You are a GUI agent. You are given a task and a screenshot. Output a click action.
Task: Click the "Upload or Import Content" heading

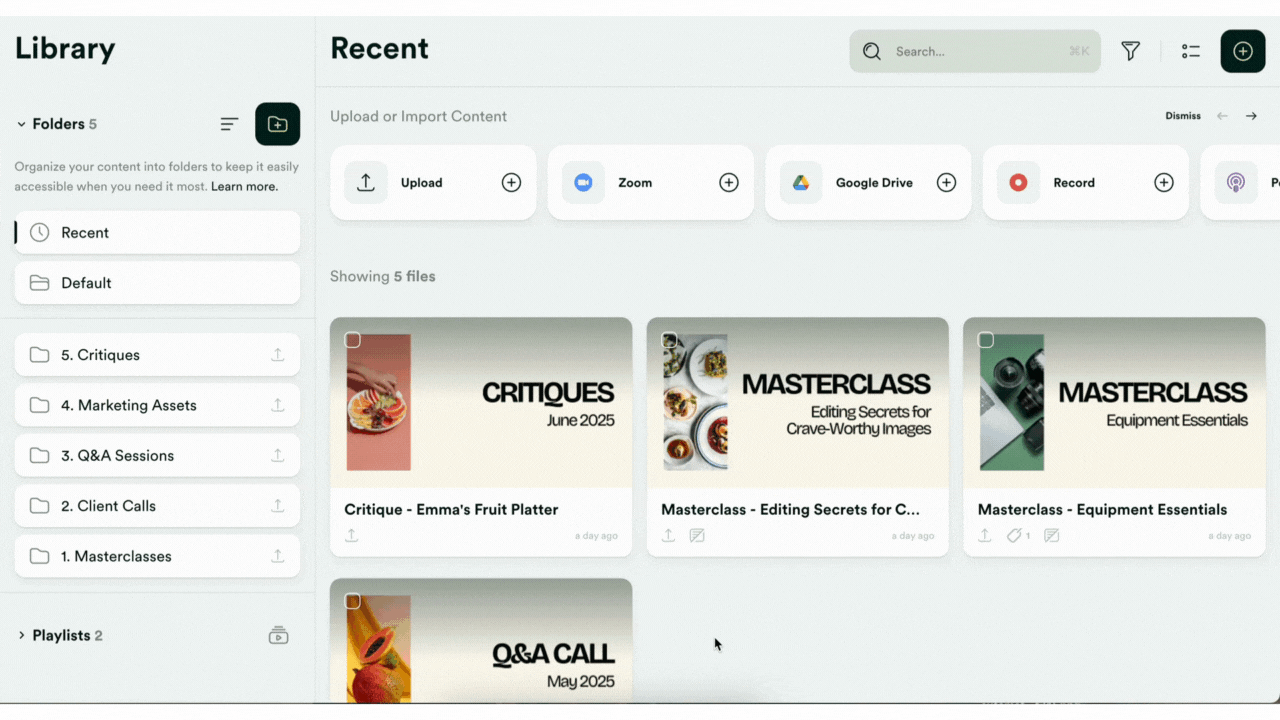418,116
